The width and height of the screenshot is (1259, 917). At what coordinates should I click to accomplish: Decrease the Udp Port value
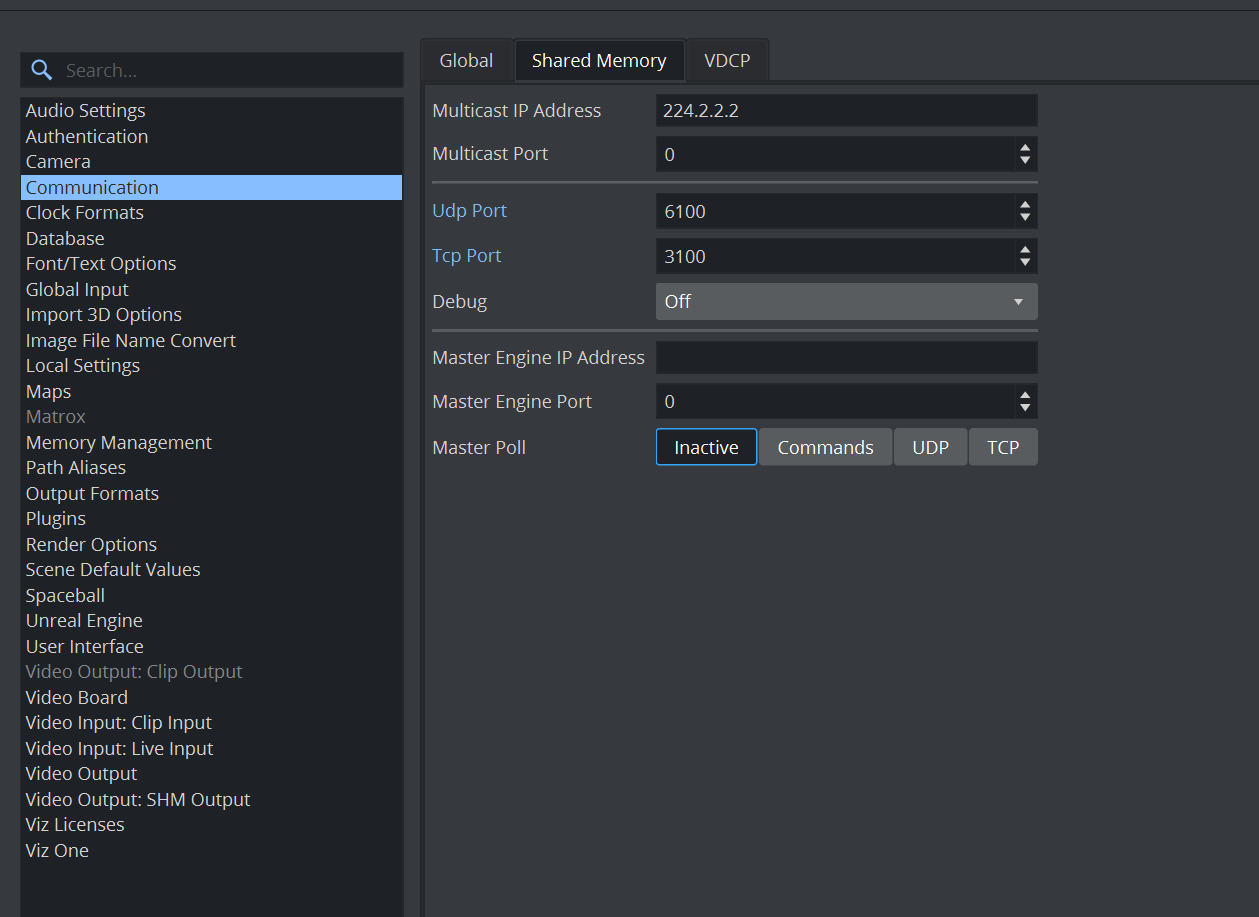(1024, 217)
